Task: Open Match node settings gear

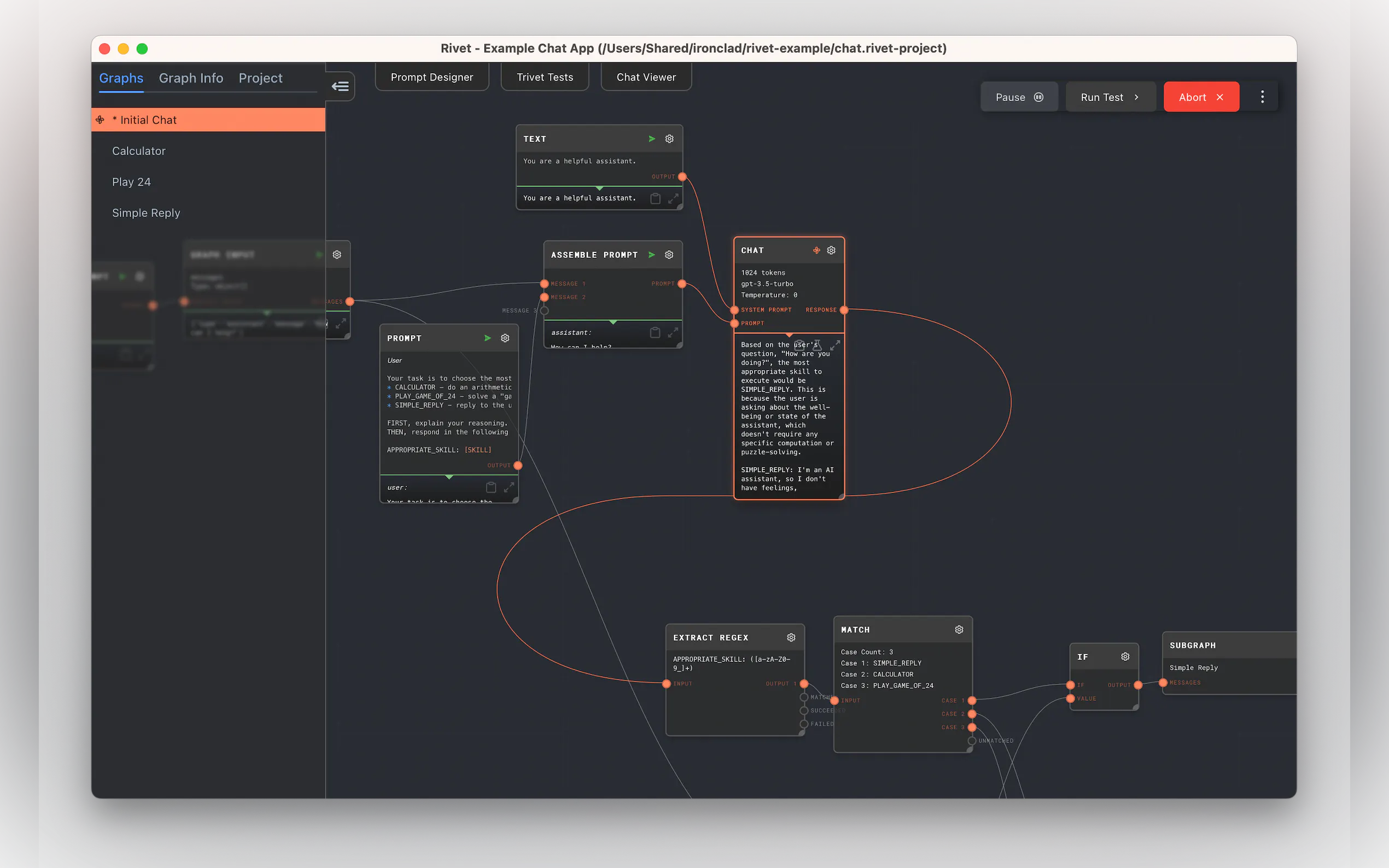Action: pyautogui.click(x=958, y=630)
